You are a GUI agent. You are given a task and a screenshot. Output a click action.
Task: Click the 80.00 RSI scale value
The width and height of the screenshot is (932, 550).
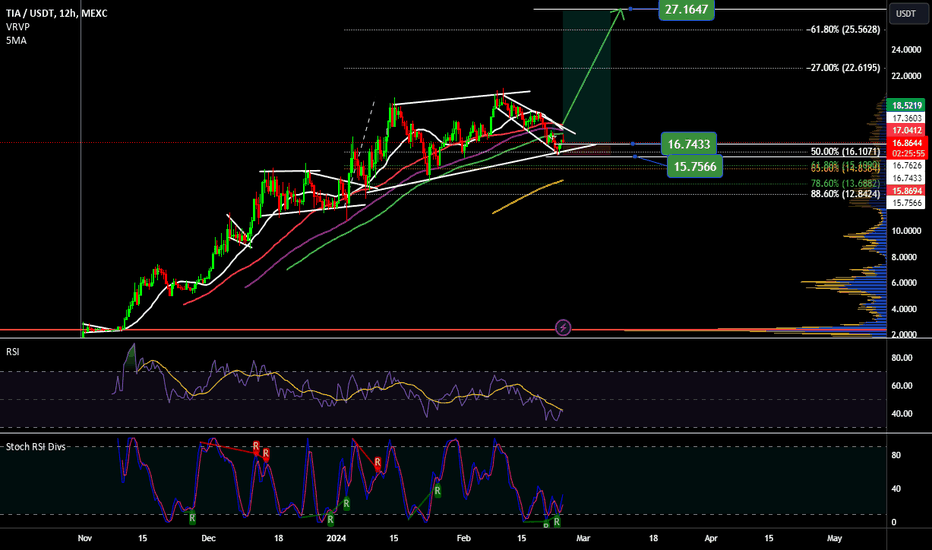[x=902, y=358]
